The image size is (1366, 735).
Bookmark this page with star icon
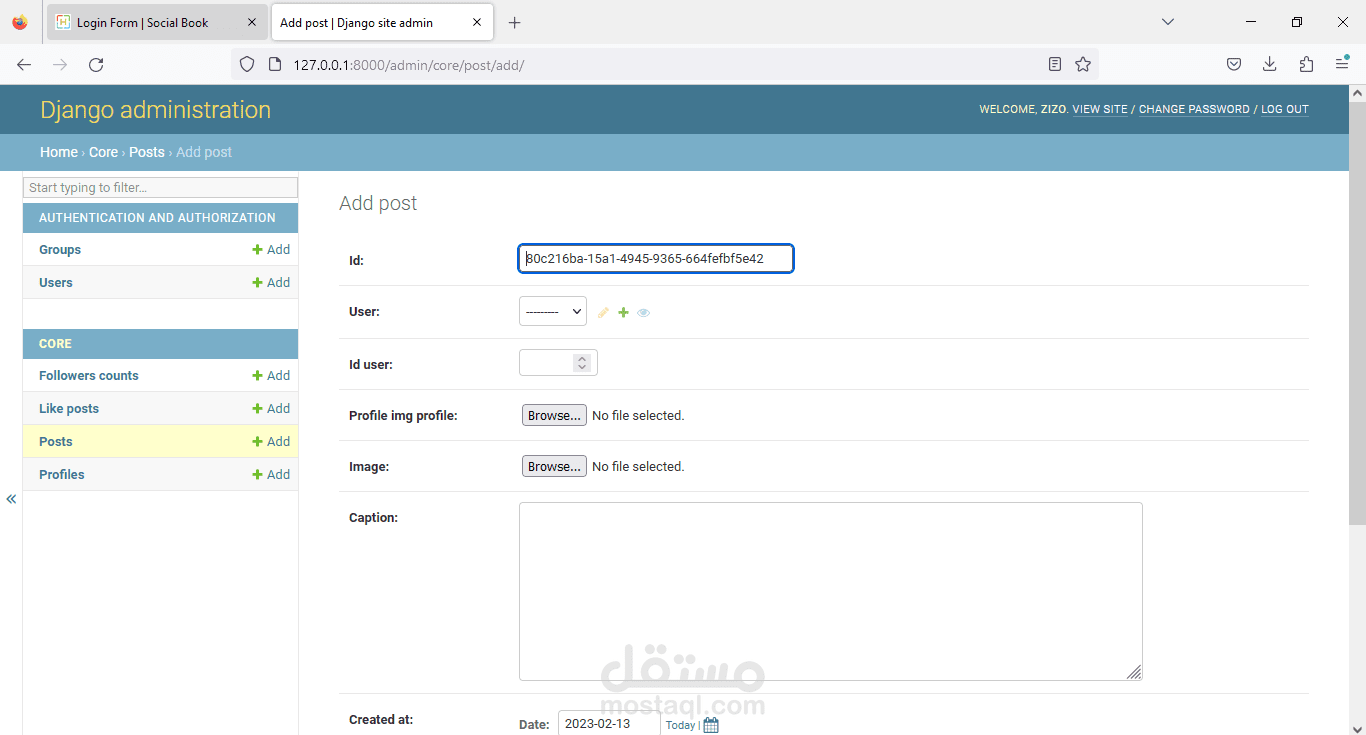coord(1083,64)
